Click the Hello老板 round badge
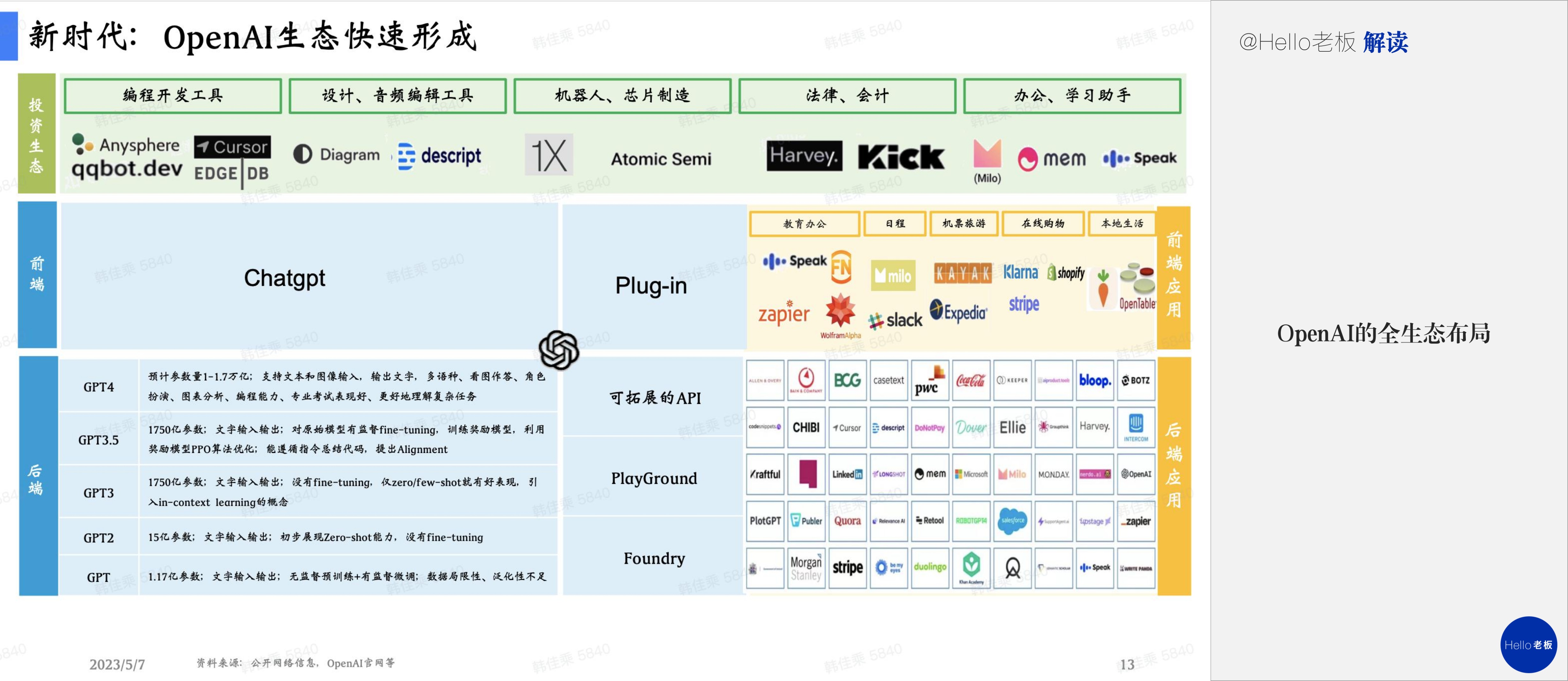Image resolution: width=1568 pixels, height=681 pixels. coord(1528,645)
